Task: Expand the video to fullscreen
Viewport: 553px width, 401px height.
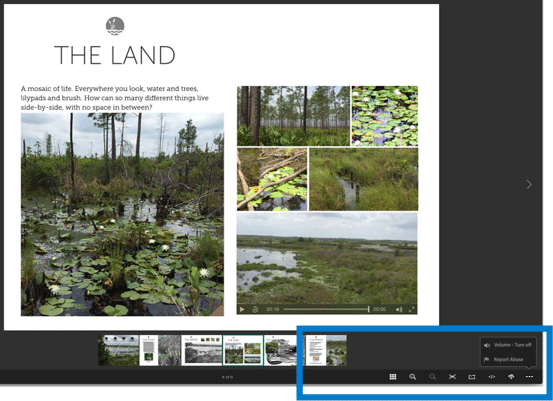Action: click(x=412, y=309)
